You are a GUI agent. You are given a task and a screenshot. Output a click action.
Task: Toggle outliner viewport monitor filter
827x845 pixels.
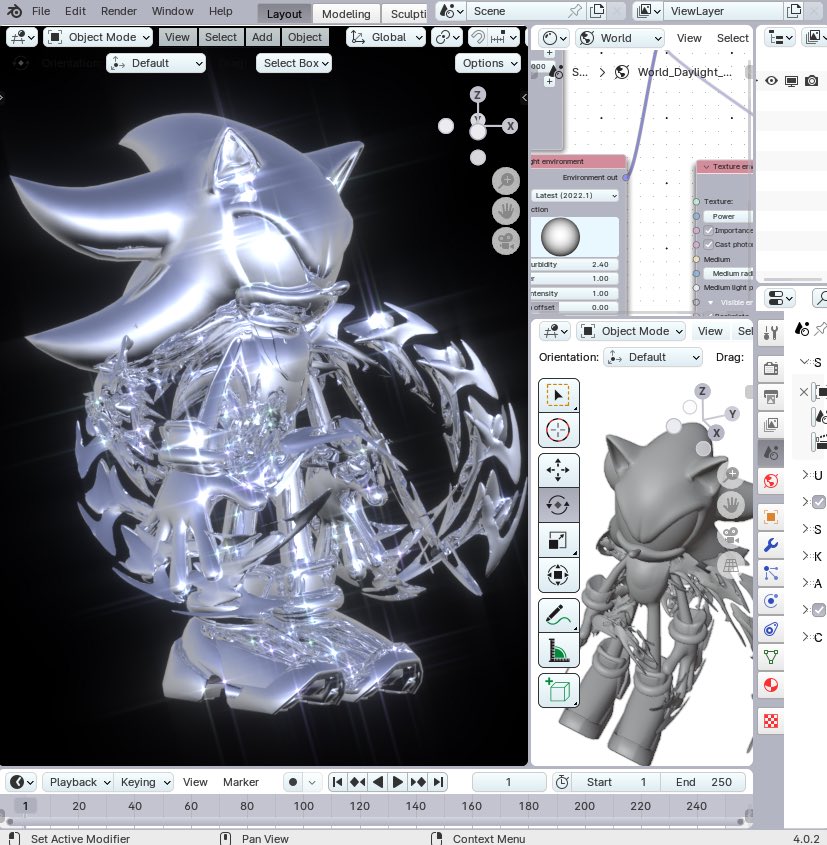pyautogui.click(x=791, y=81)
